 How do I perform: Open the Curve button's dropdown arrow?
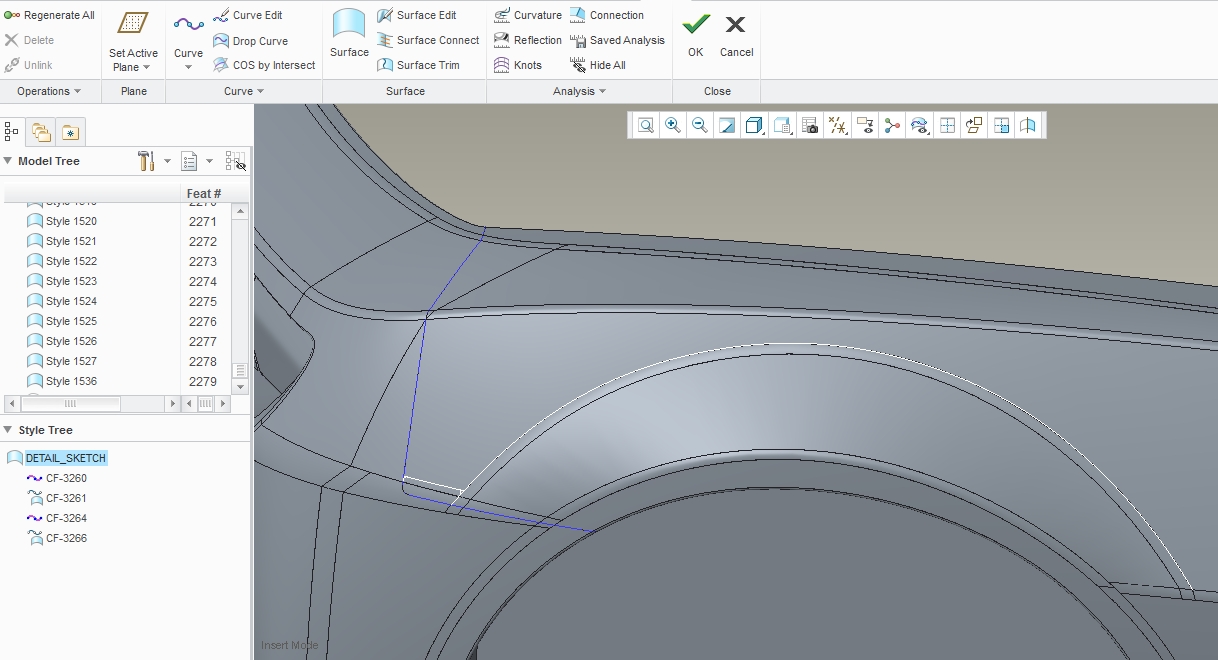coord(188,68)
